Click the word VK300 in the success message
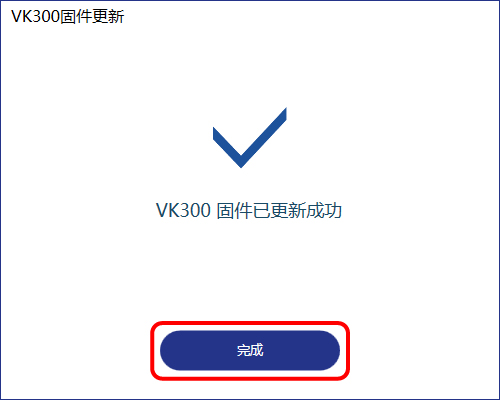This screenshot has height=400, width=500. pos(183,210)
